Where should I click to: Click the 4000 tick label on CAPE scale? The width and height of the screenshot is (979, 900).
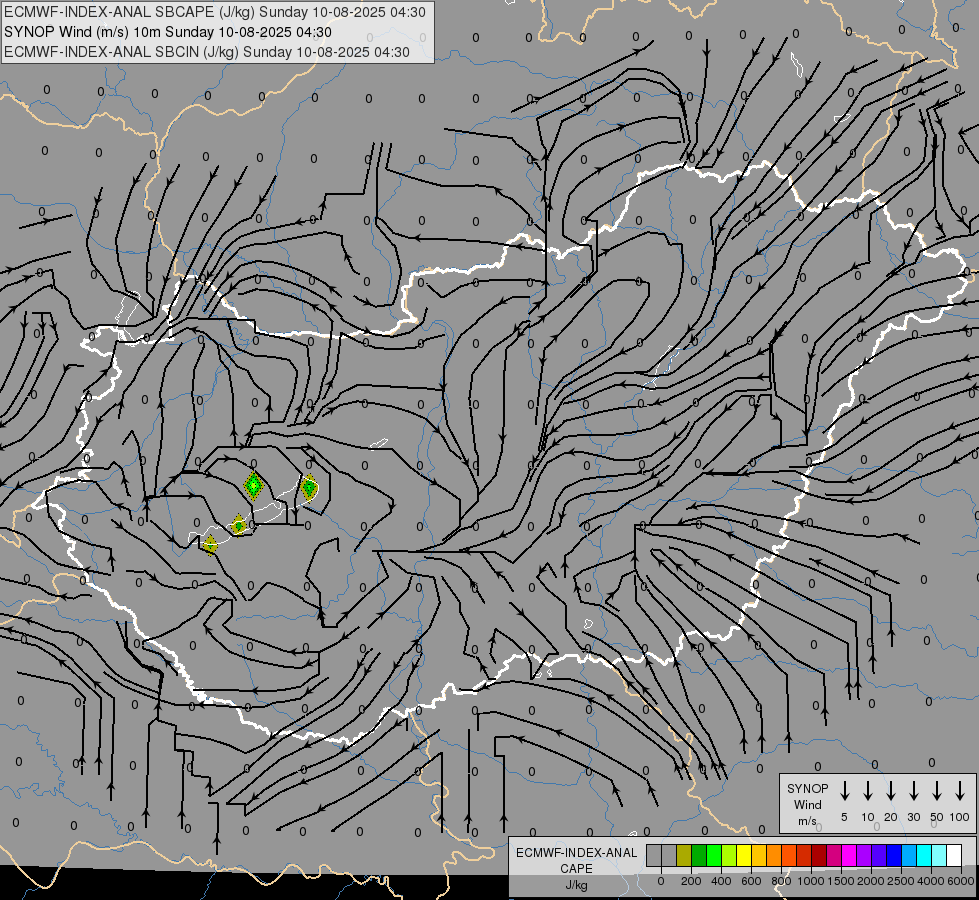931,881
